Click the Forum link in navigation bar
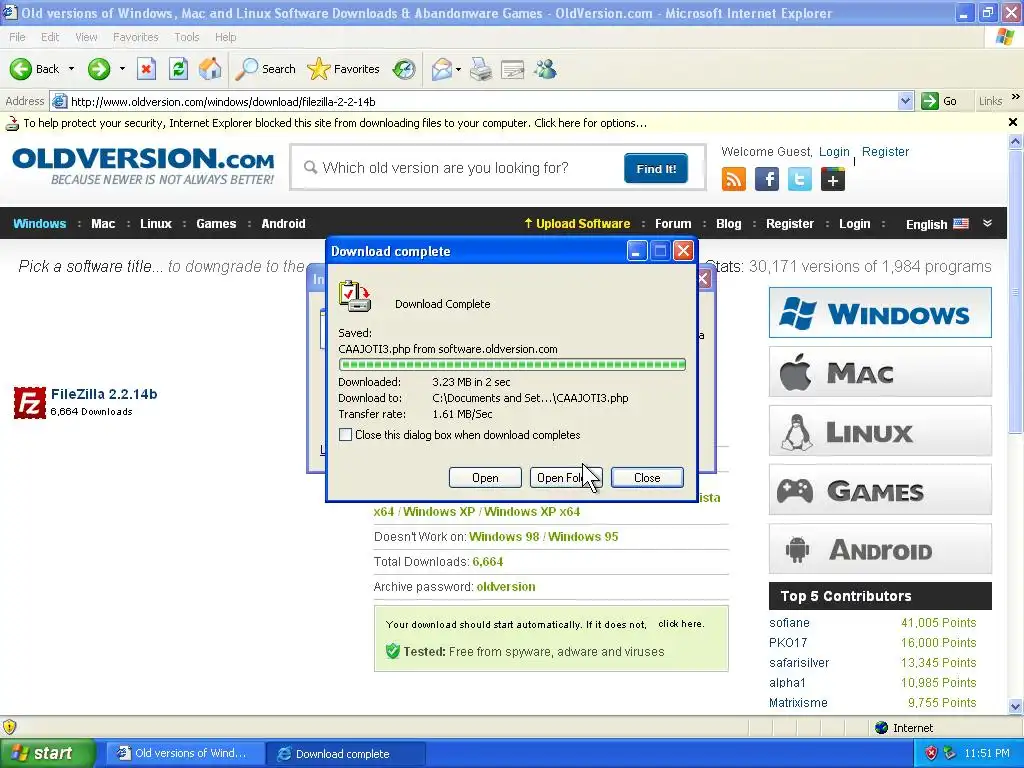 tap(673, 223)
